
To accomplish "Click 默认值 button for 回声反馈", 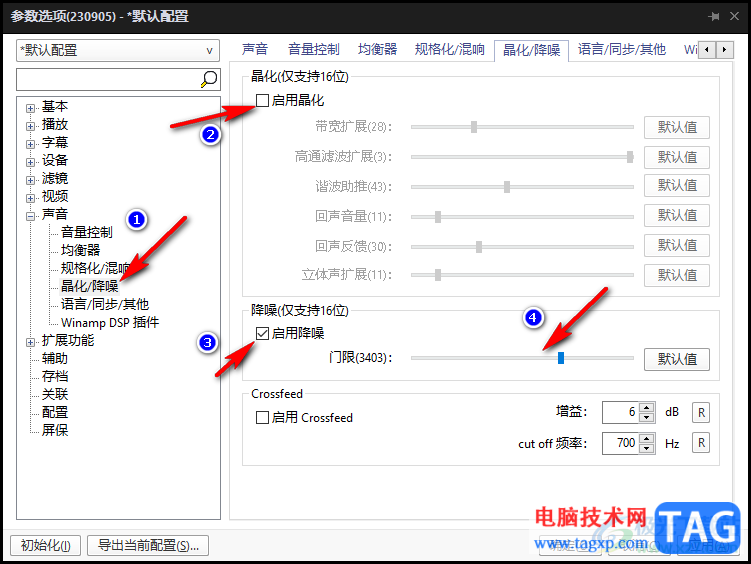I will [677, 245].
